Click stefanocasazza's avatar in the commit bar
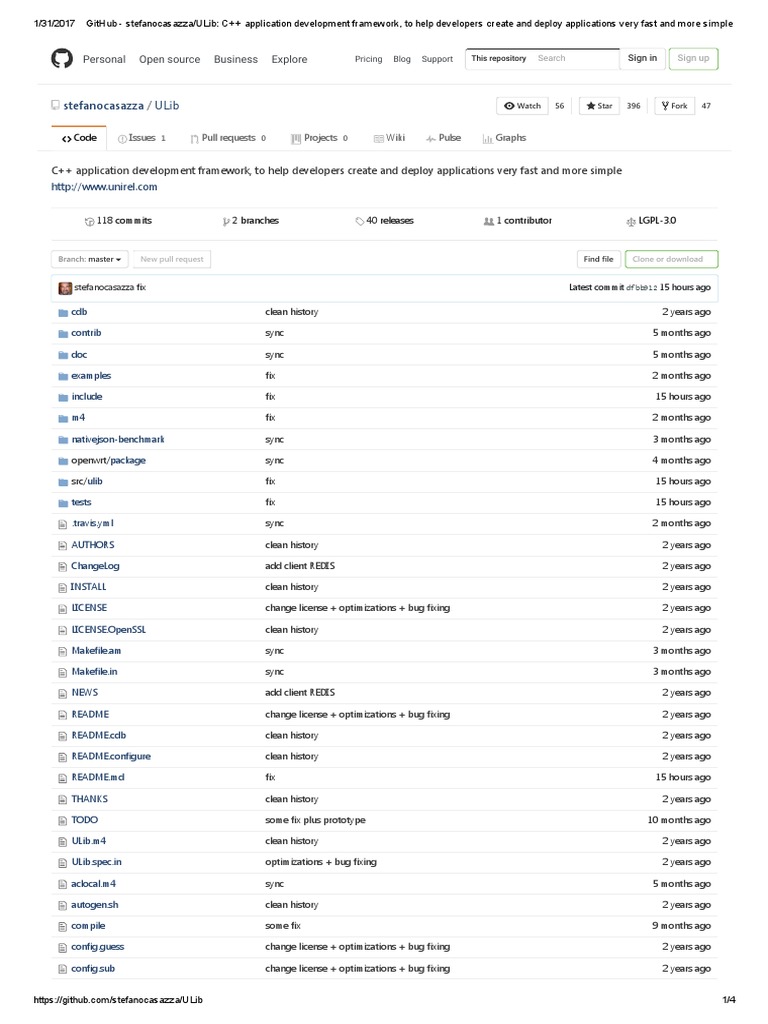 pyautogui.click(x=65, y=288)
